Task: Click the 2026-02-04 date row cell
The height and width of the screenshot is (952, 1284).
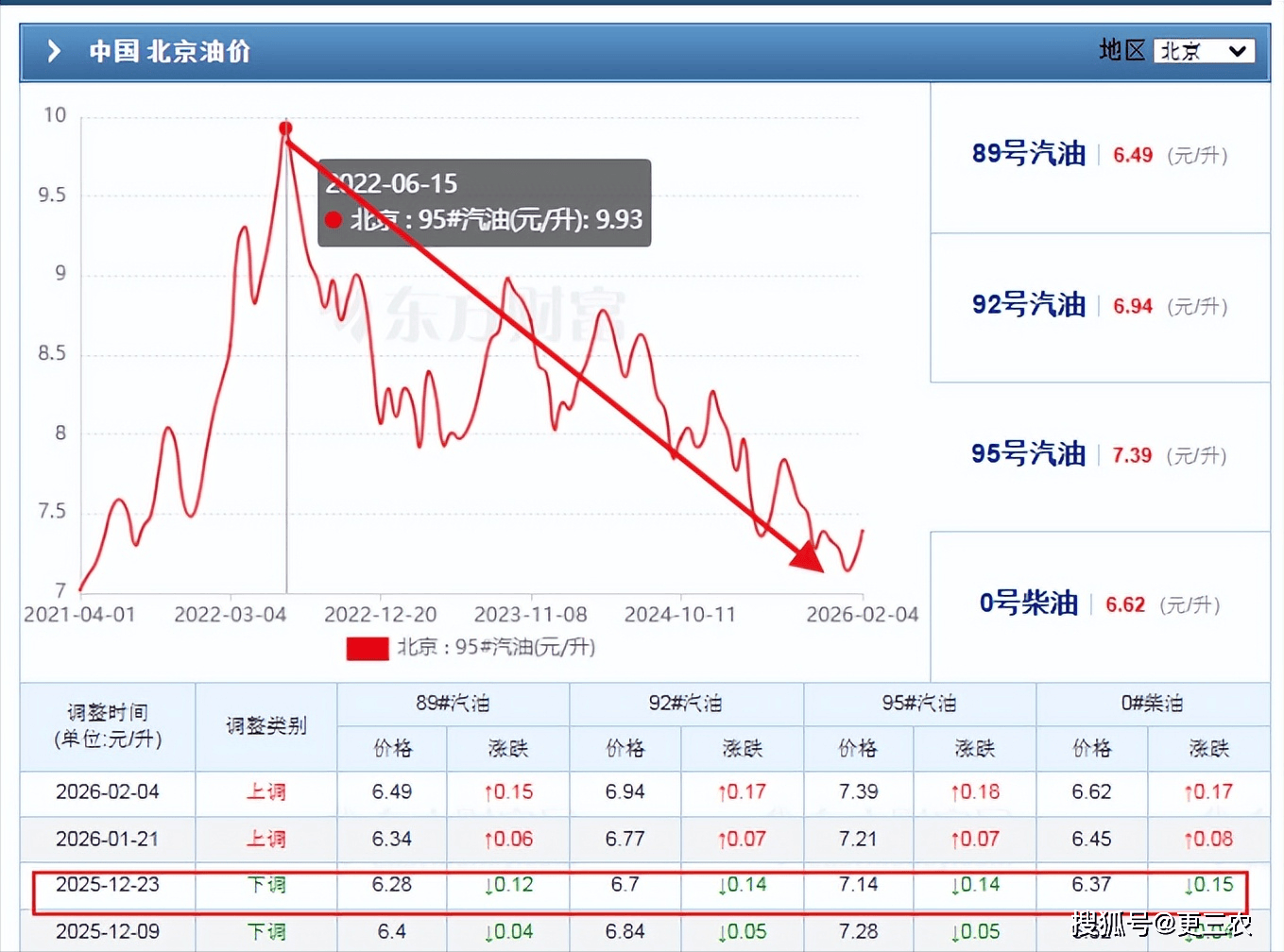Action: click(108, 792)
